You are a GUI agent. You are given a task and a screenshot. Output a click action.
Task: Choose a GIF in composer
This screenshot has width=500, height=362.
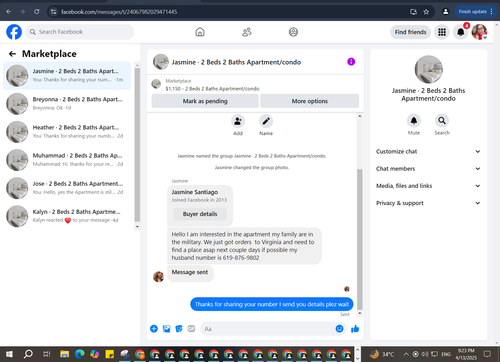coord(191,329)
